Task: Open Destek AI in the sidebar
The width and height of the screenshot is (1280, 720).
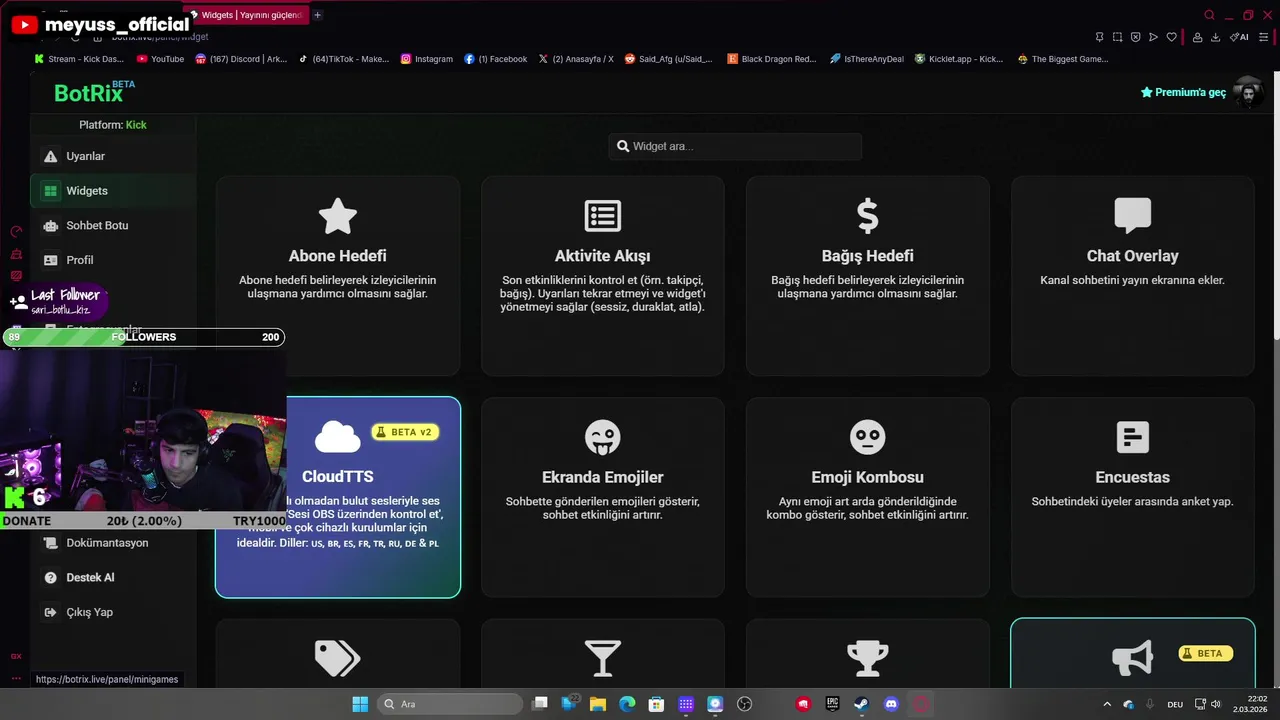Action: (x=113, y=578)
